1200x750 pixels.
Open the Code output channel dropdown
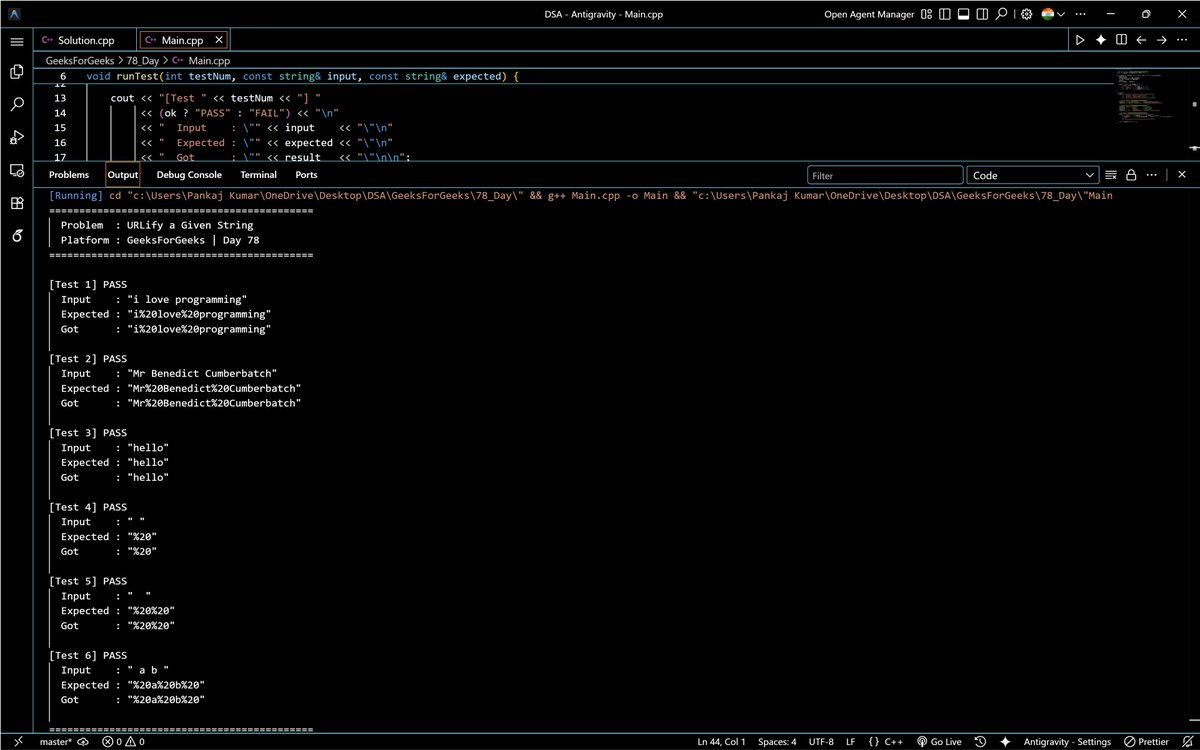click(1033, 175)
